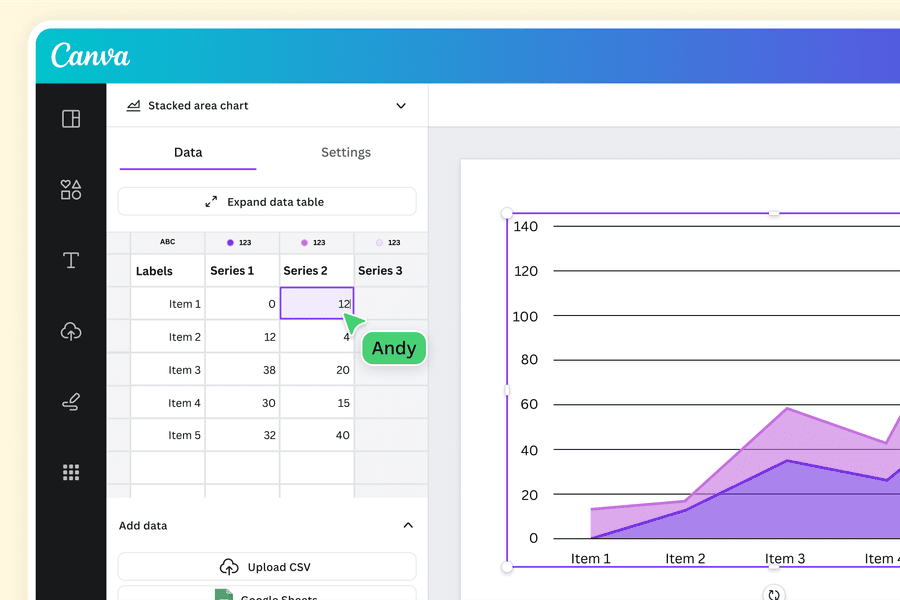This screenshot has width=900, height=600.
Task: Select the Series 2 value cell for Item 1
Action: [316, 303]
